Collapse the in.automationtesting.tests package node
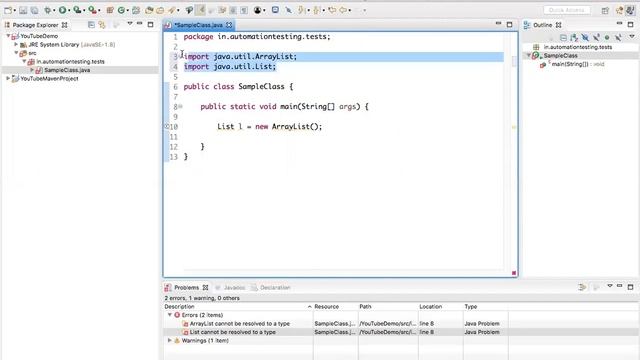The image size is (640, 360). click(24, 61)
